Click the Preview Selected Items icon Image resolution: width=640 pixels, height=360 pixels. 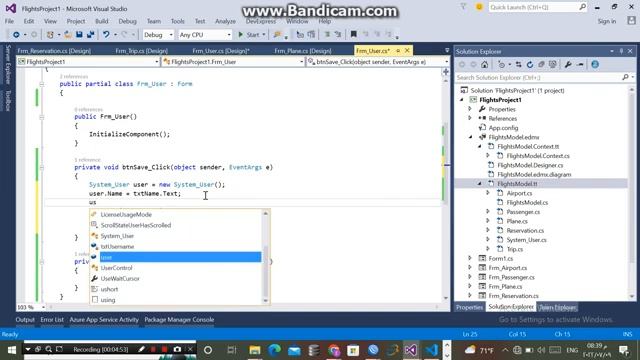click(x=580, y=64)
